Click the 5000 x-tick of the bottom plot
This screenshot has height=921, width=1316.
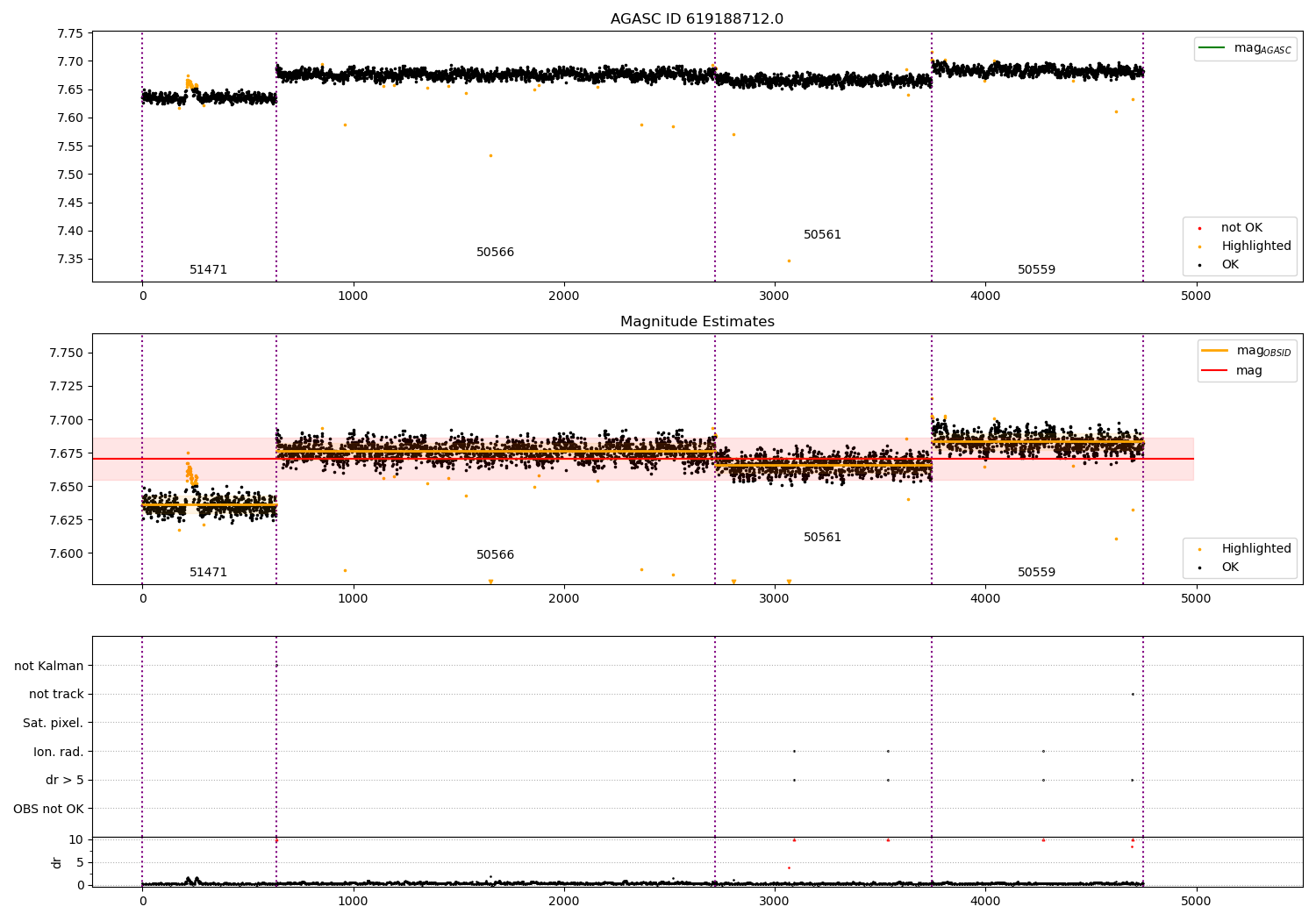point(1196,901)
